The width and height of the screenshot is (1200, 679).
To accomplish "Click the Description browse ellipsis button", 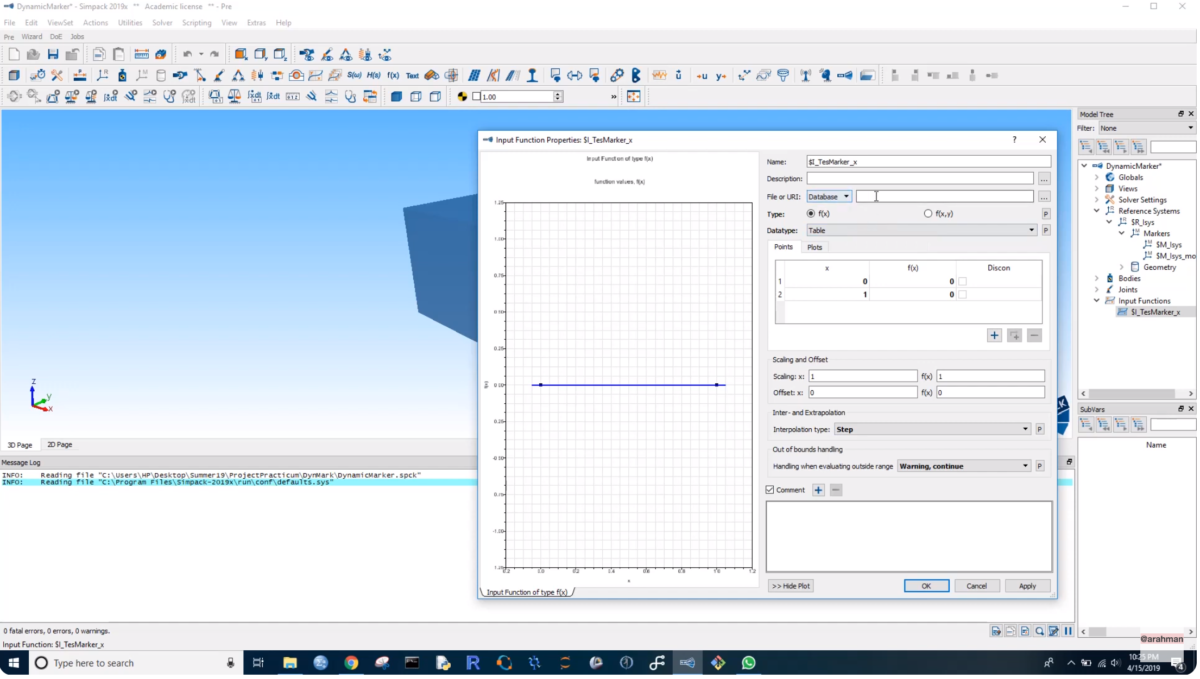I will pos(1044,179).
